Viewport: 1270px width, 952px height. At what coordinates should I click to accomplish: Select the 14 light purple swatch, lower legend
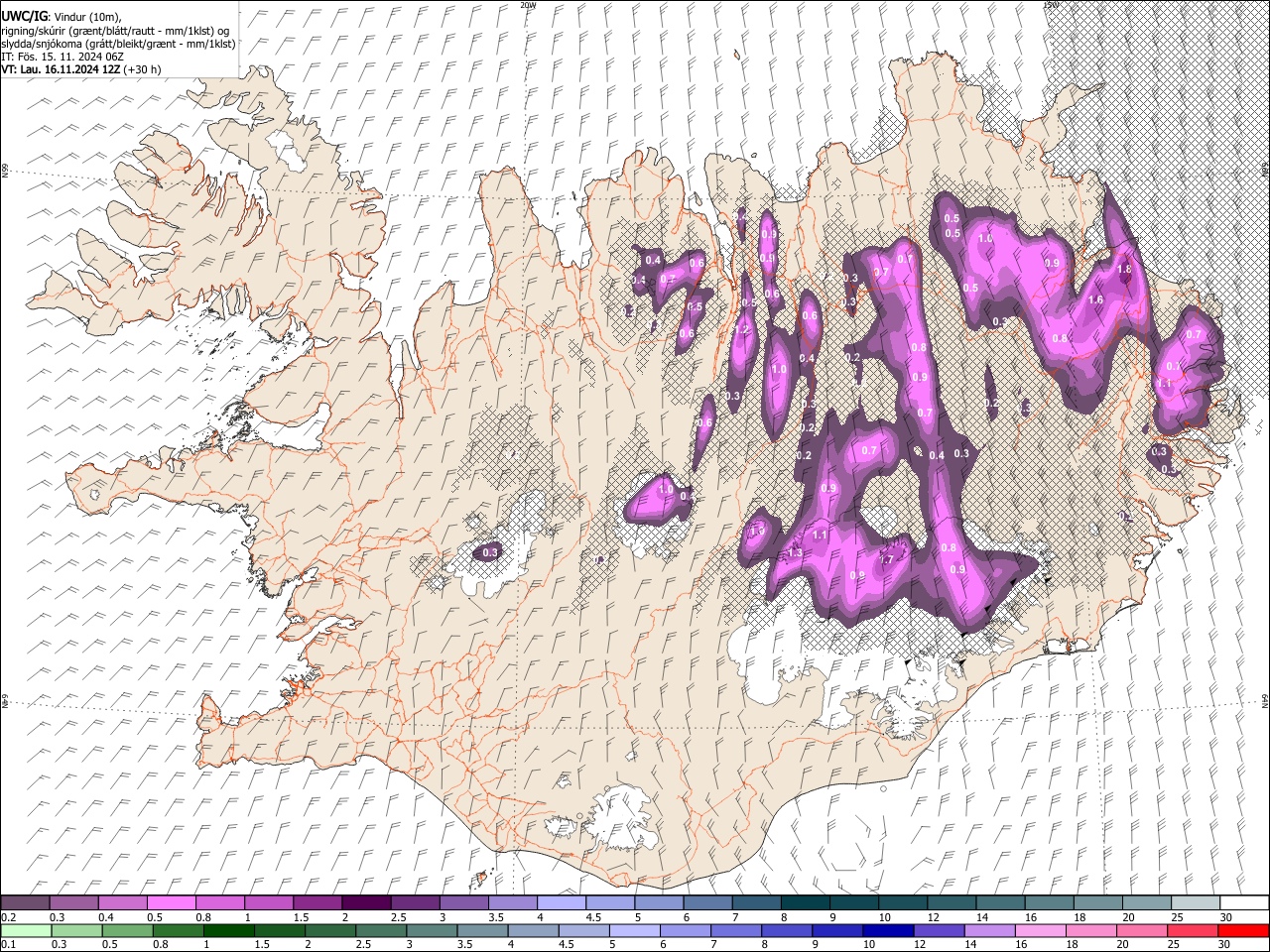pyautogui.click(x=989, y=930)
